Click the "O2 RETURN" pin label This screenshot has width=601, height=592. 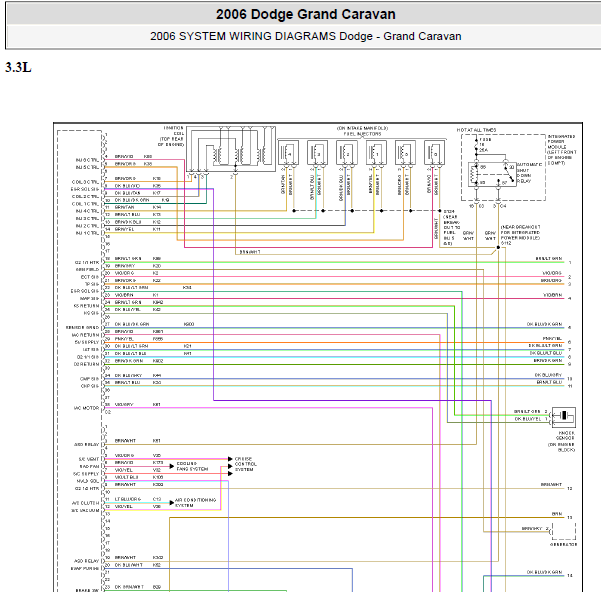click(x=86, y=364)
